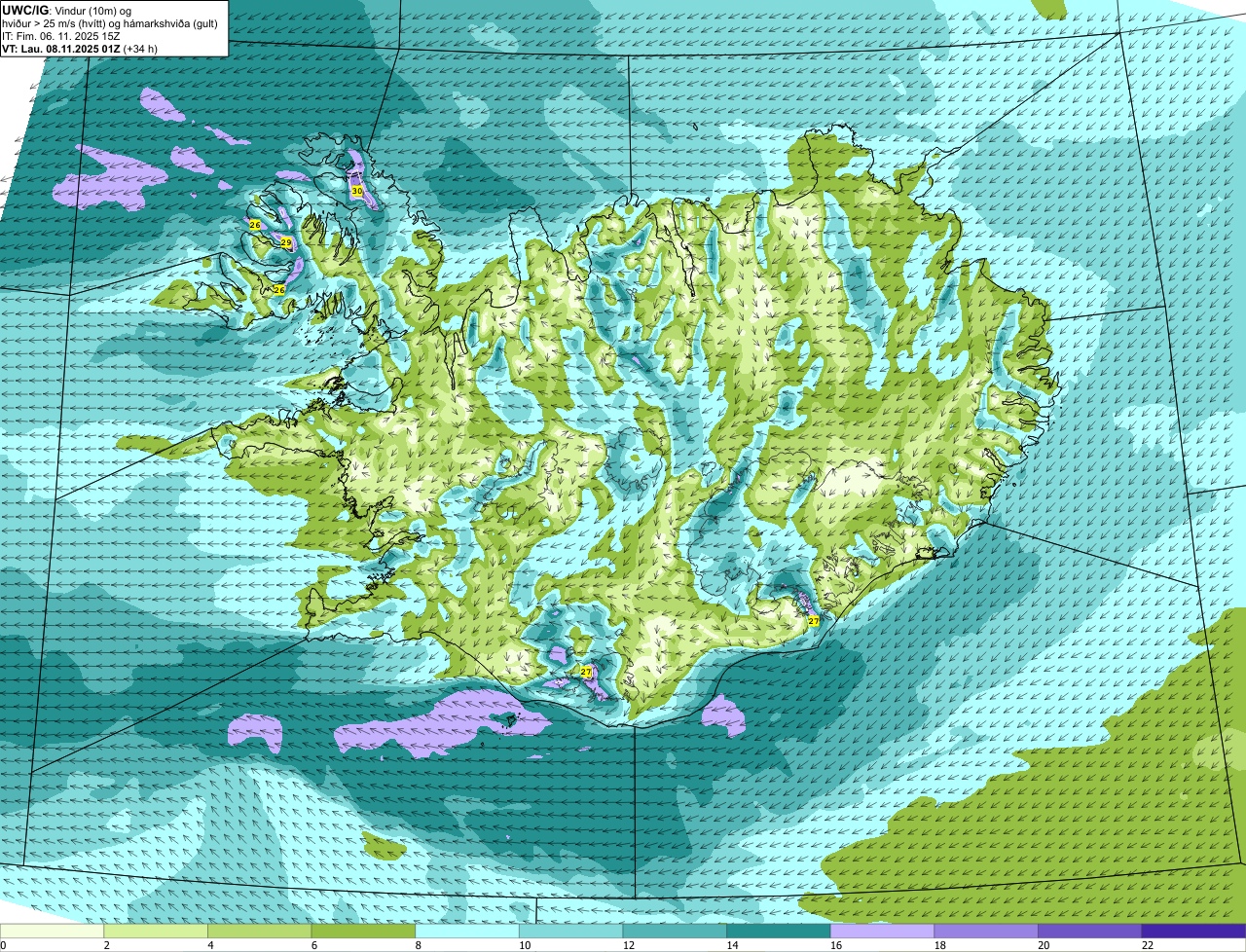The image size is (1246, 952).
Task: Pick the 4–6 m/s green swatch
Action: 260,931
